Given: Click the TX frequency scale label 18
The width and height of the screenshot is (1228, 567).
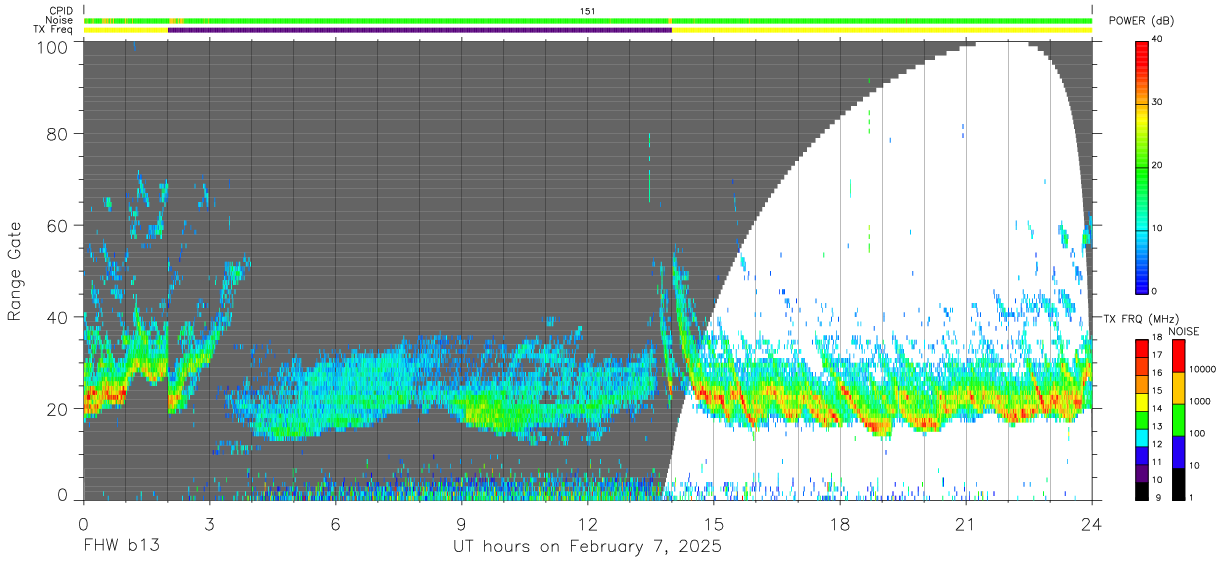Looking at the screenshot, I should click(1157, 340).
